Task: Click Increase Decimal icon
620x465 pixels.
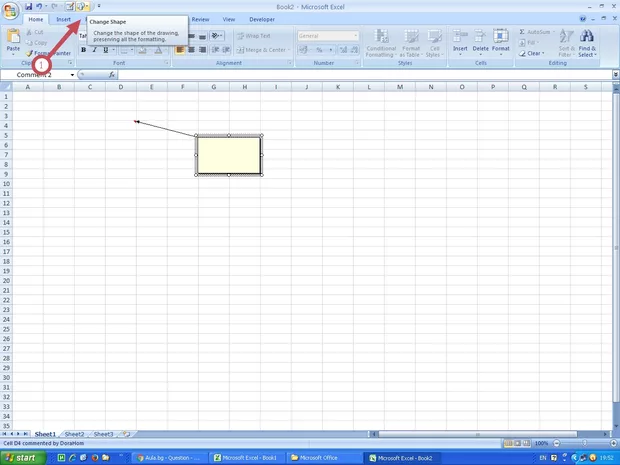Action: 343,50
